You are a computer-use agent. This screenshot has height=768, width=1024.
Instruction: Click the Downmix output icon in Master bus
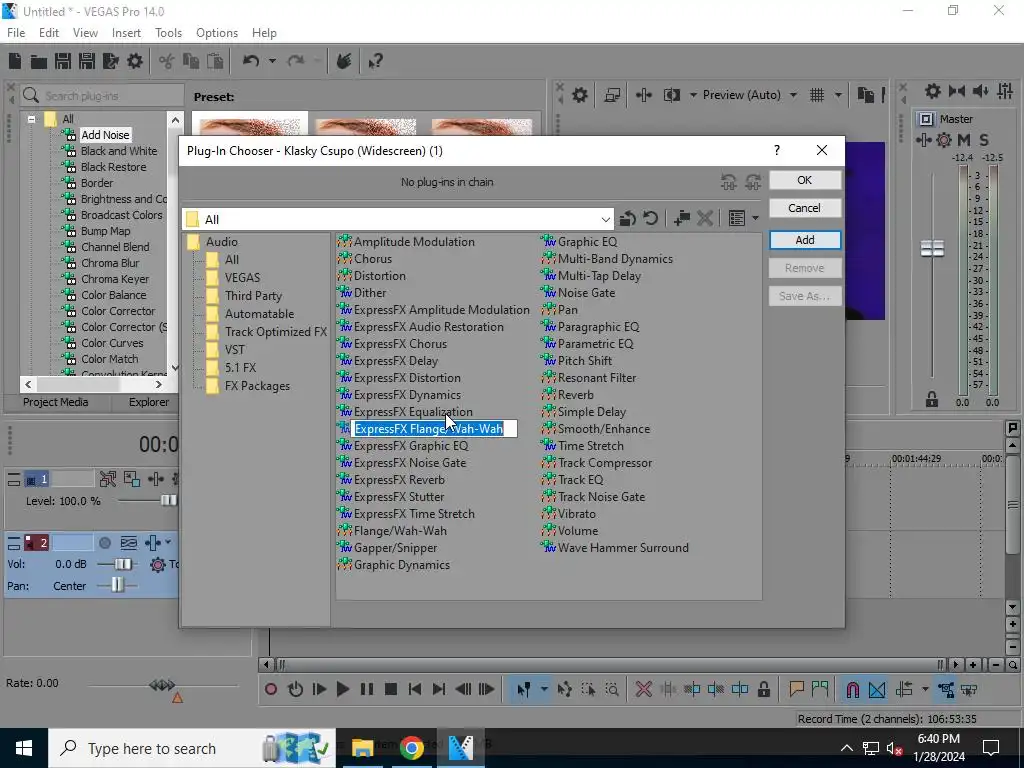click(957, 91)
